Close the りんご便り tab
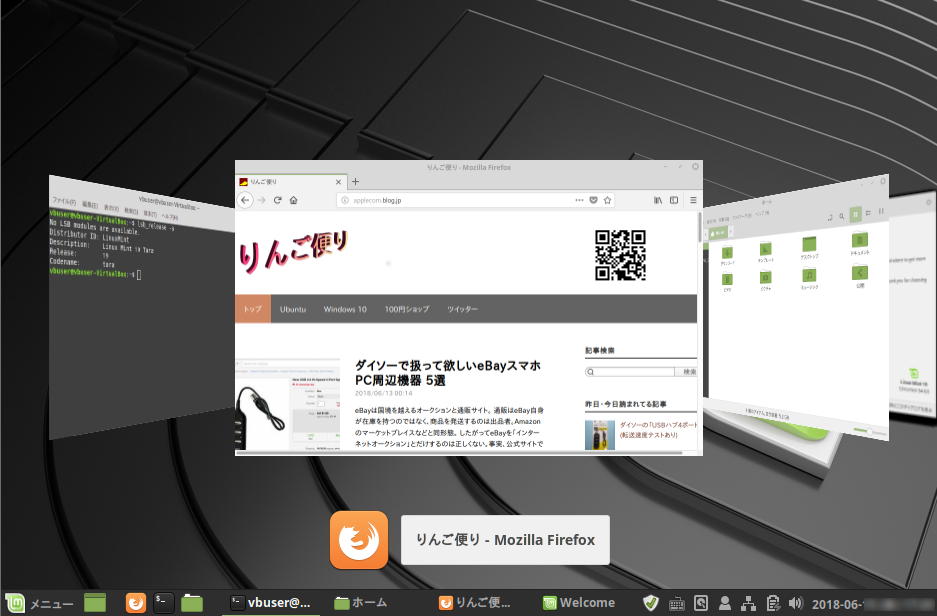The image size is (937, 616). pyautogui.click(x=338, y=182)
